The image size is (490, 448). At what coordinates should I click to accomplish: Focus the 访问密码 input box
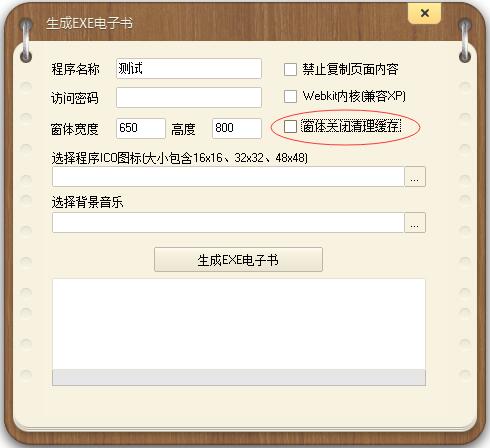(189, 97)
